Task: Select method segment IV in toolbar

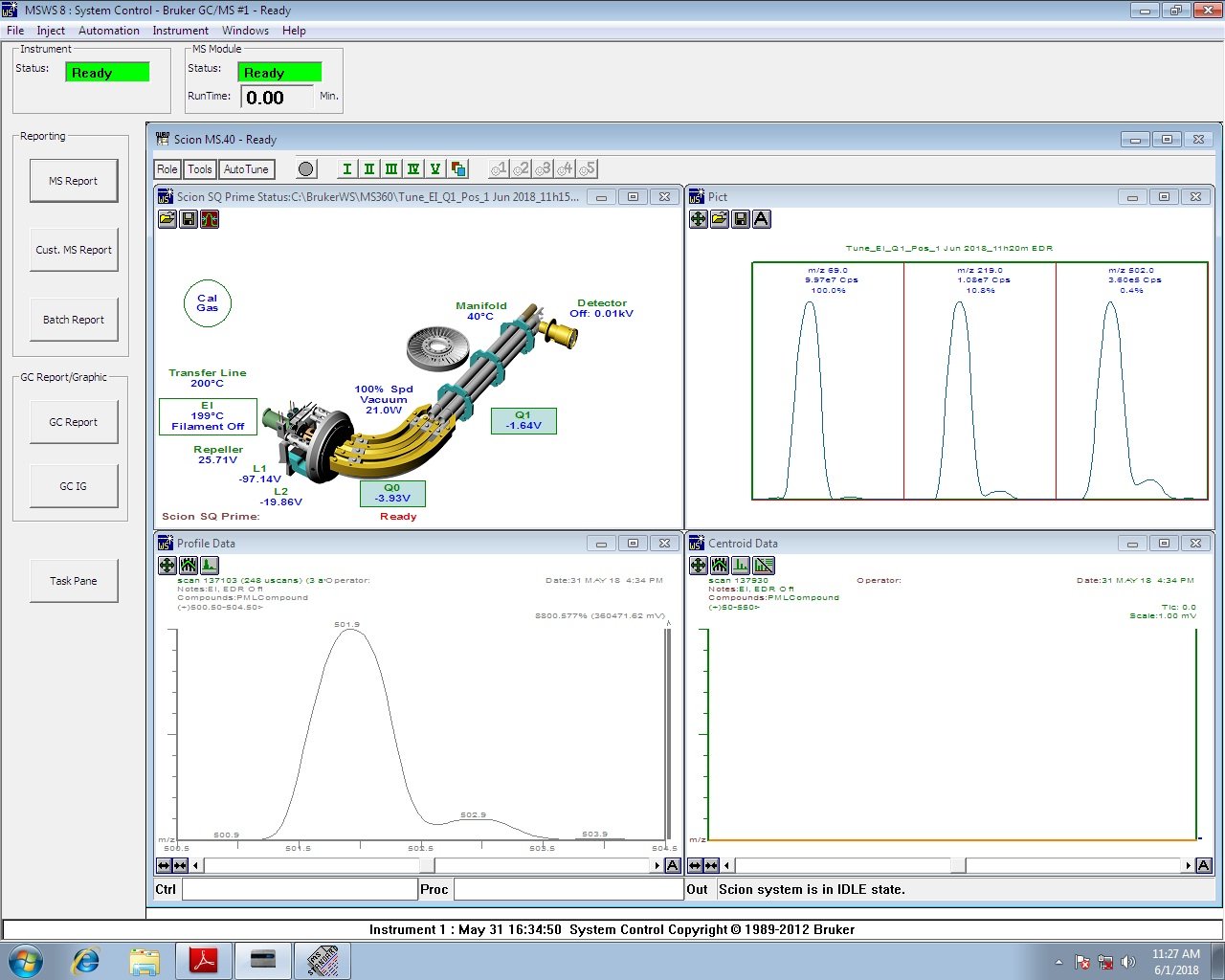Action: (x=412, y=169)
